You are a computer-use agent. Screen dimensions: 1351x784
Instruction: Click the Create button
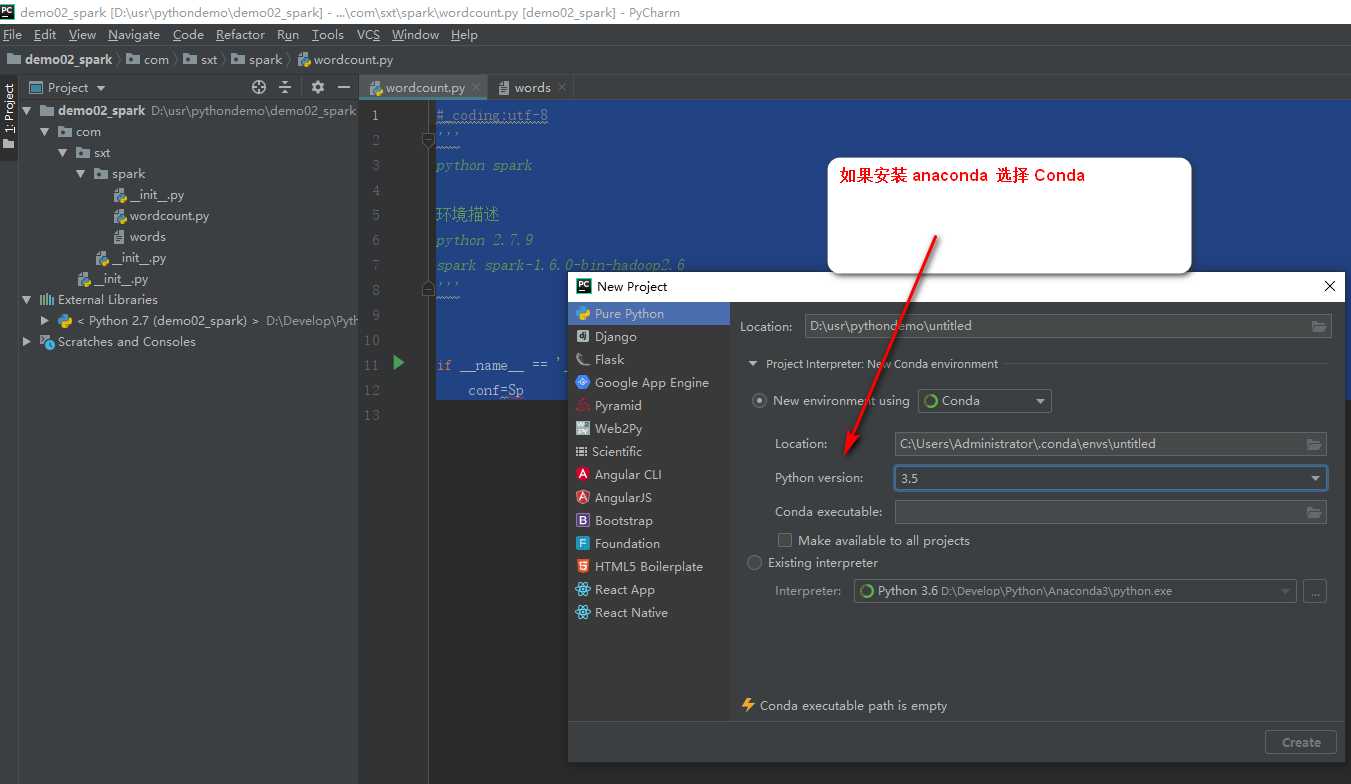[x=1301, y=742]
